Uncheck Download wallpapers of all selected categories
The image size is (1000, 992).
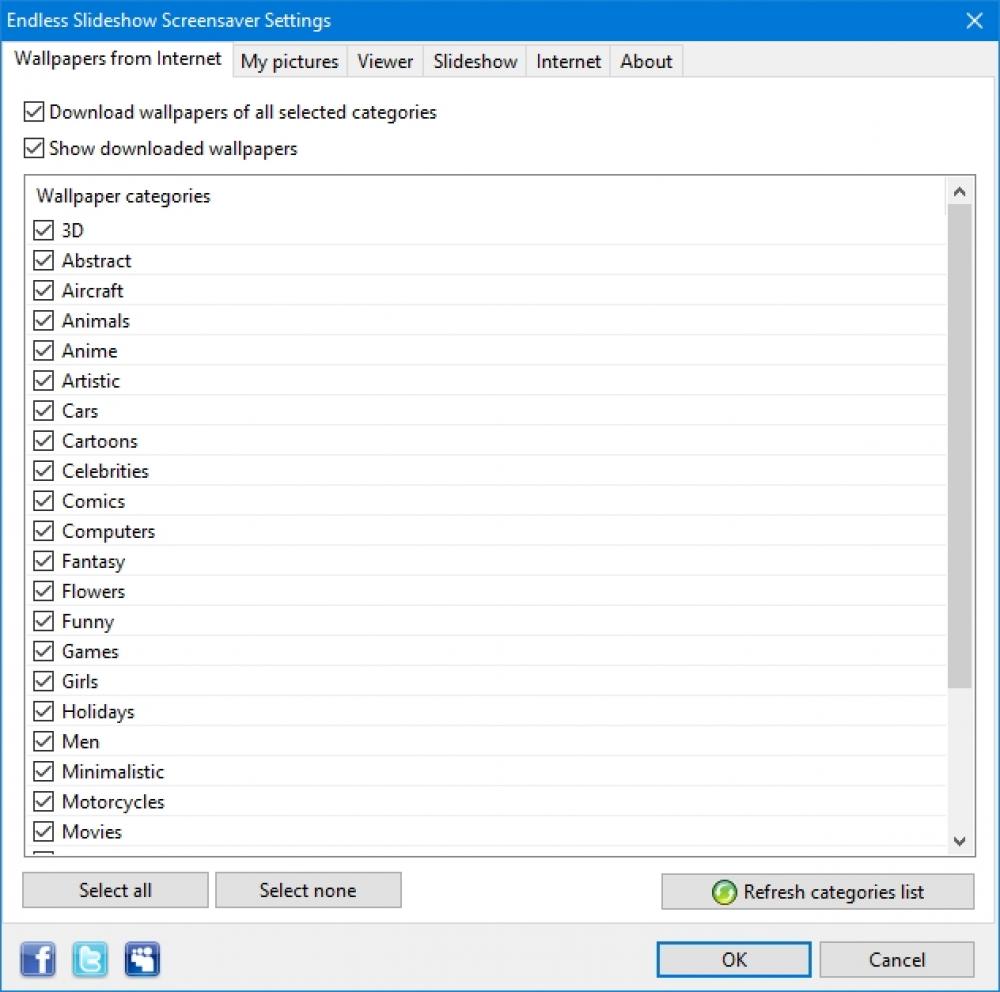[33, 112]
